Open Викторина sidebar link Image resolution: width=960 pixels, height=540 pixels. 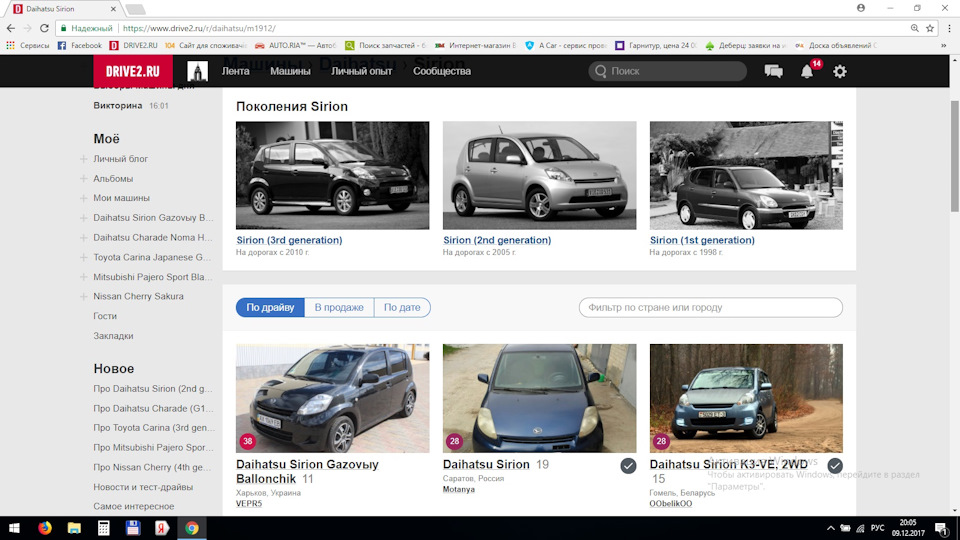click(118, 105)
